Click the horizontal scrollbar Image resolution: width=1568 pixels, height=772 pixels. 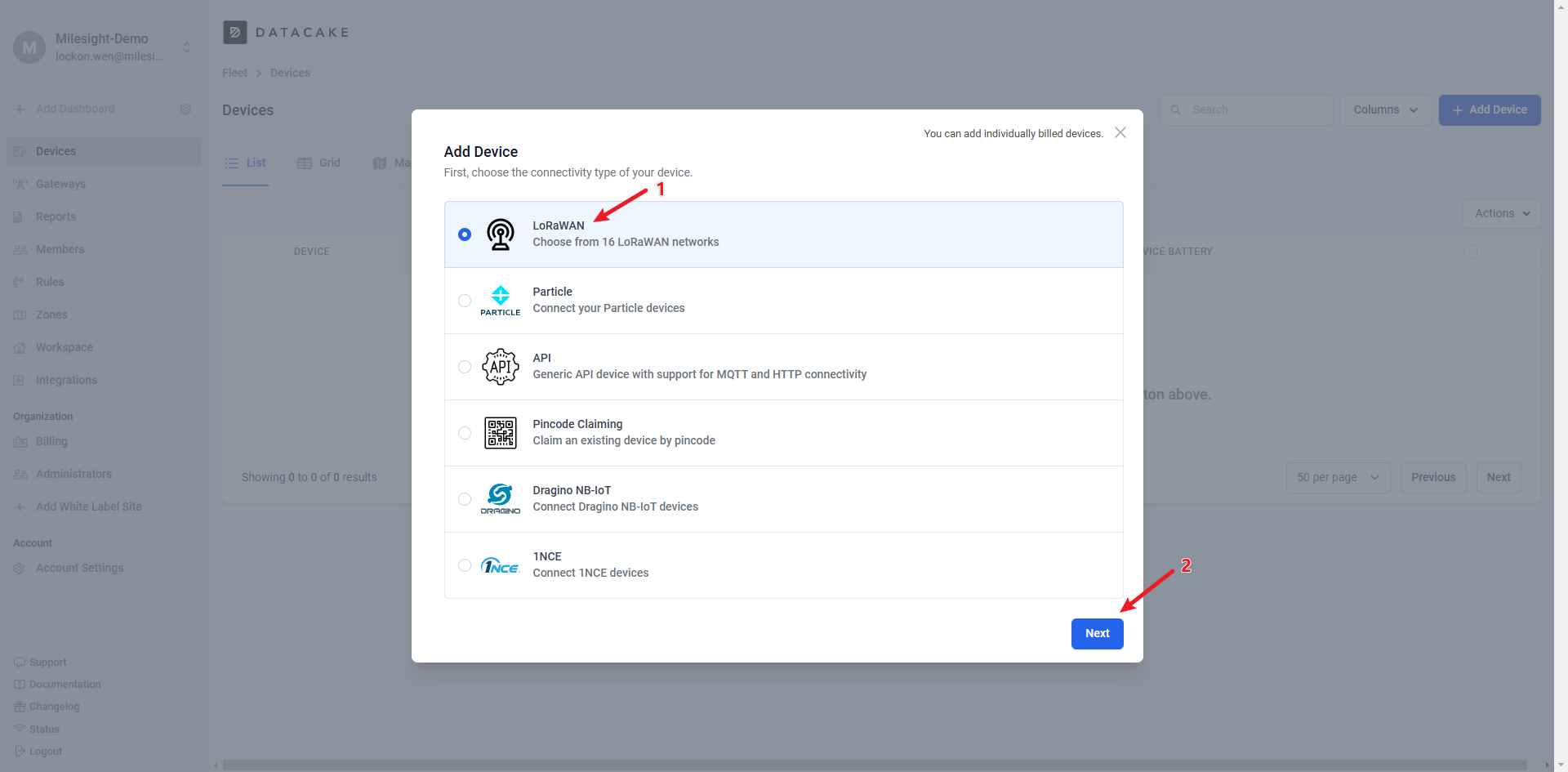875,765
